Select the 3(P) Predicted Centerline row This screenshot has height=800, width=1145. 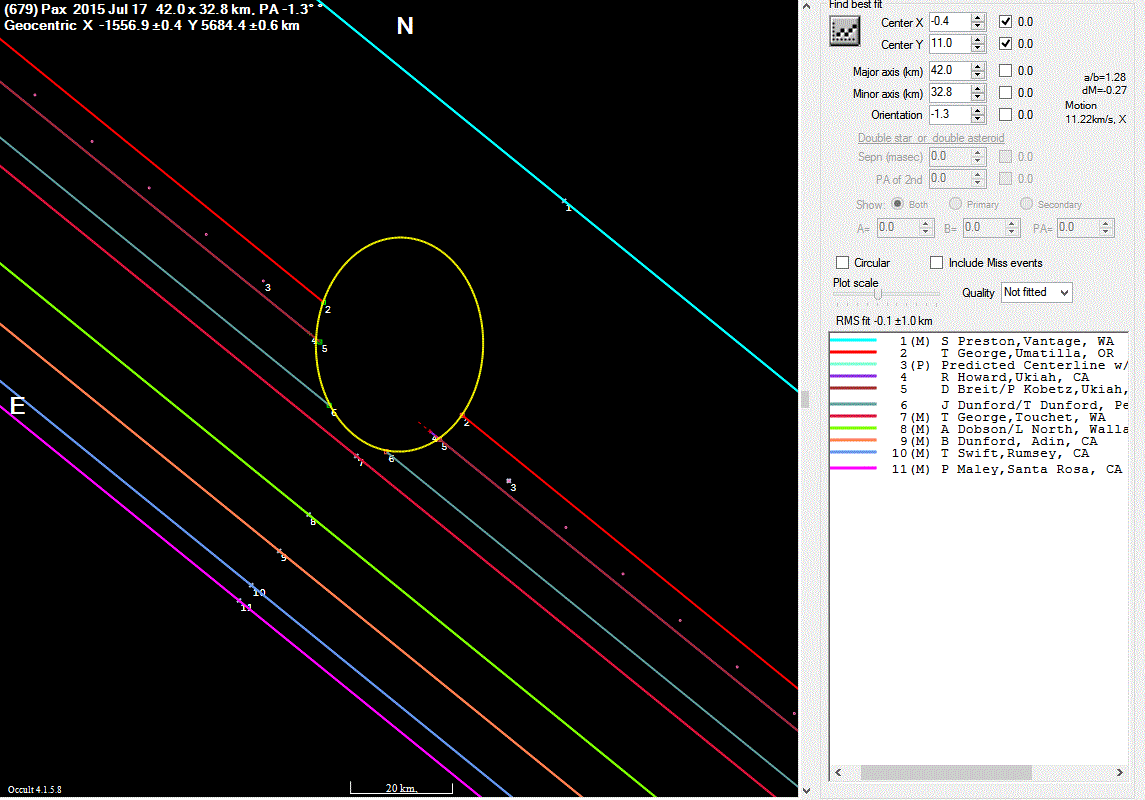979,365
